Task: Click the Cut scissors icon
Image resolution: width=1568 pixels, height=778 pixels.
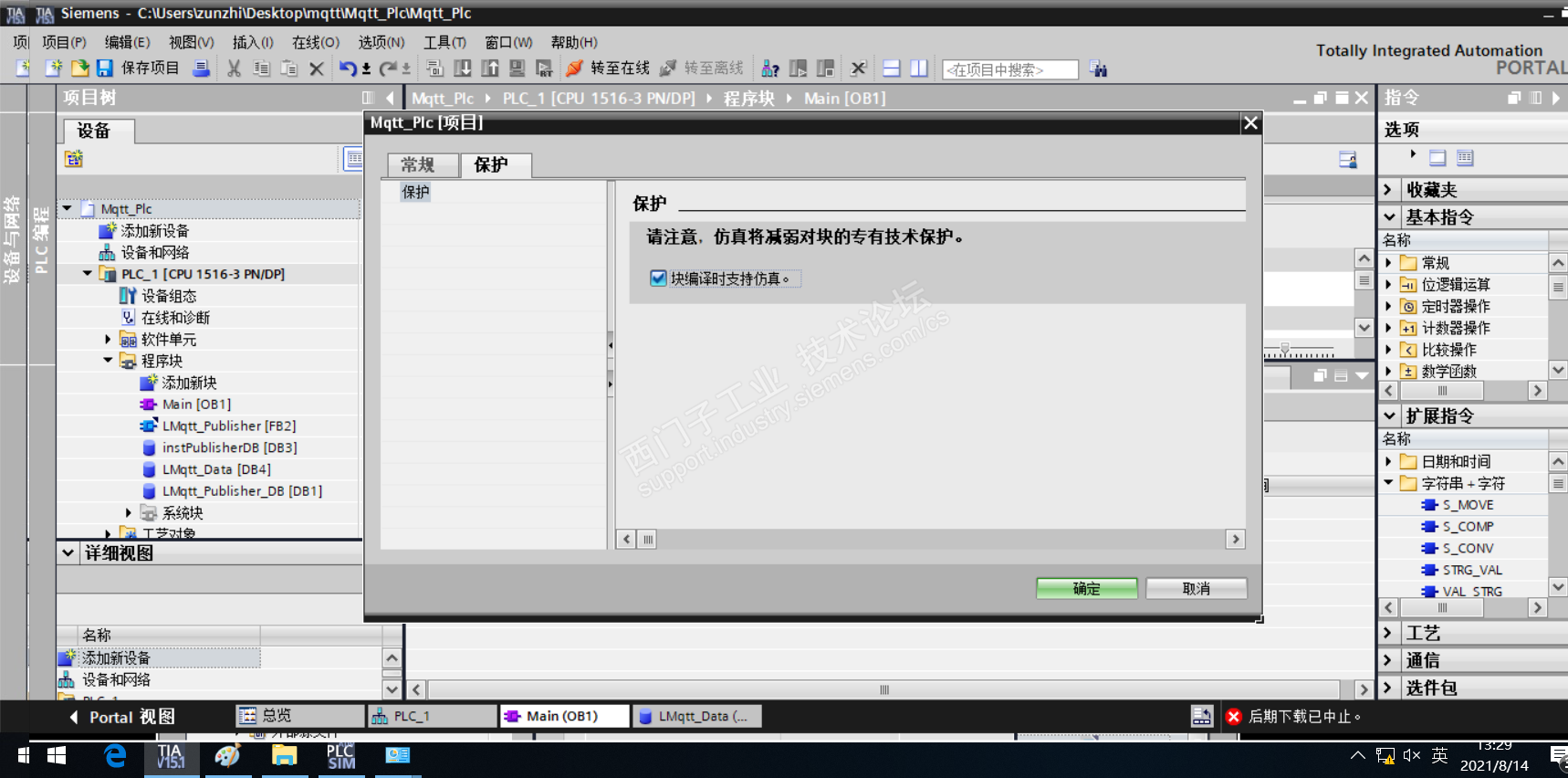Action: [x=235, y=68]
